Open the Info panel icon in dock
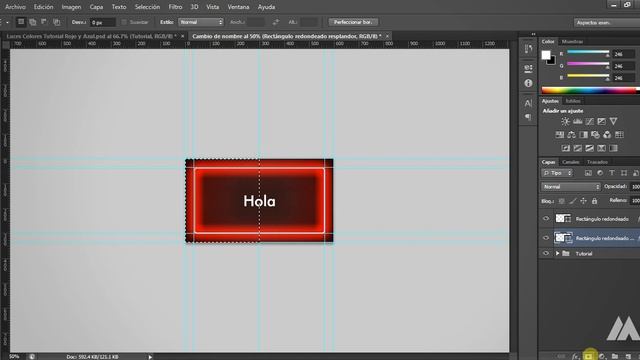The width and height of the screenshot is (640, 360). pos(528,83)
